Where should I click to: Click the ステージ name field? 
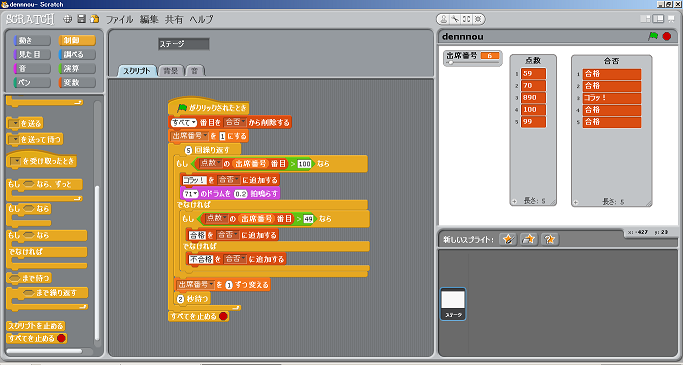pyautogui.click(x=184, y=44)
